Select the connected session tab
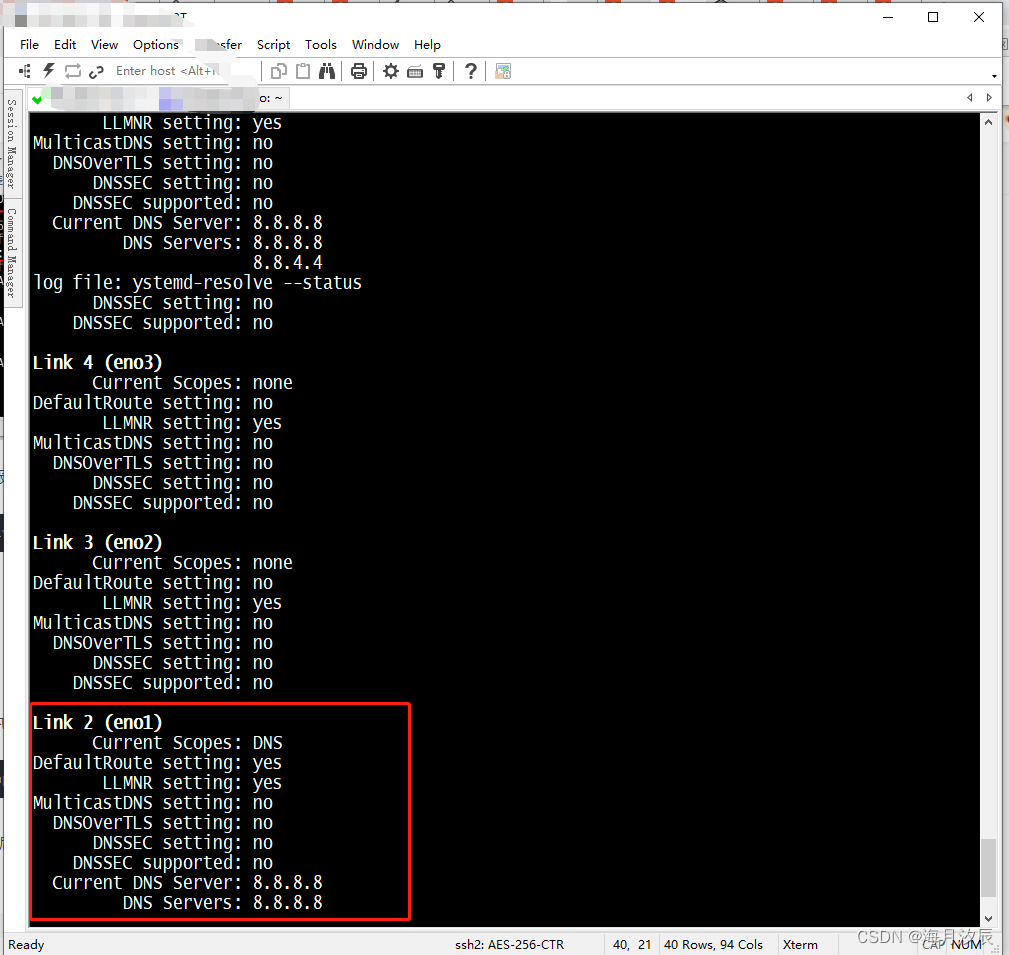 click(159, 98)
